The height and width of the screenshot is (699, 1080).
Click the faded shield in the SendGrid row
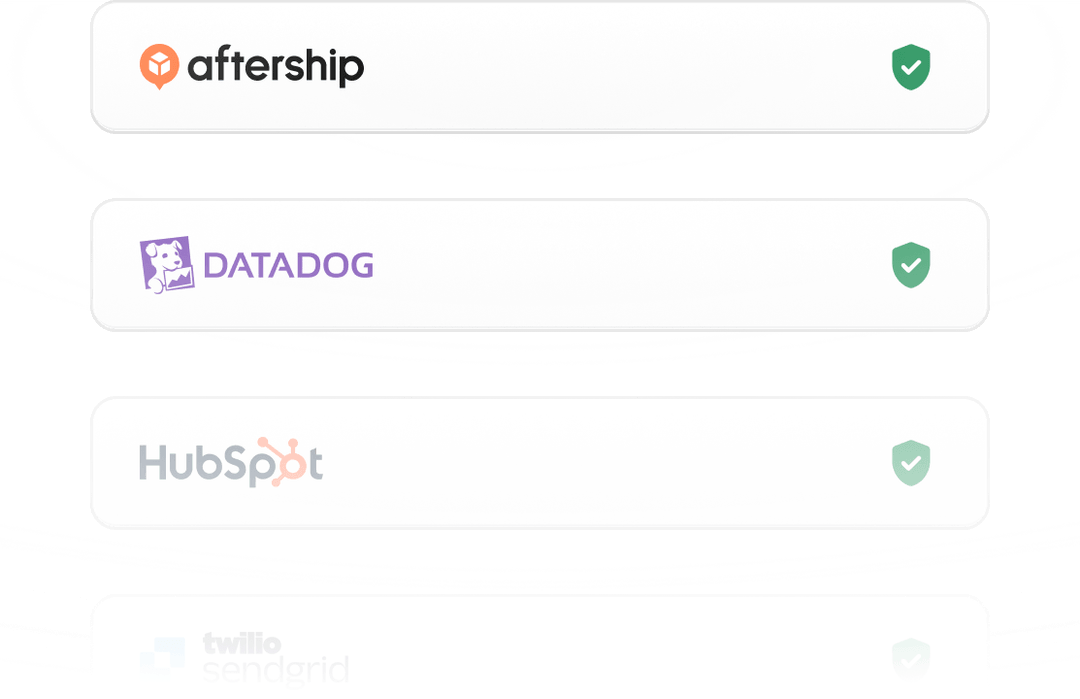[x=911, y=658]
